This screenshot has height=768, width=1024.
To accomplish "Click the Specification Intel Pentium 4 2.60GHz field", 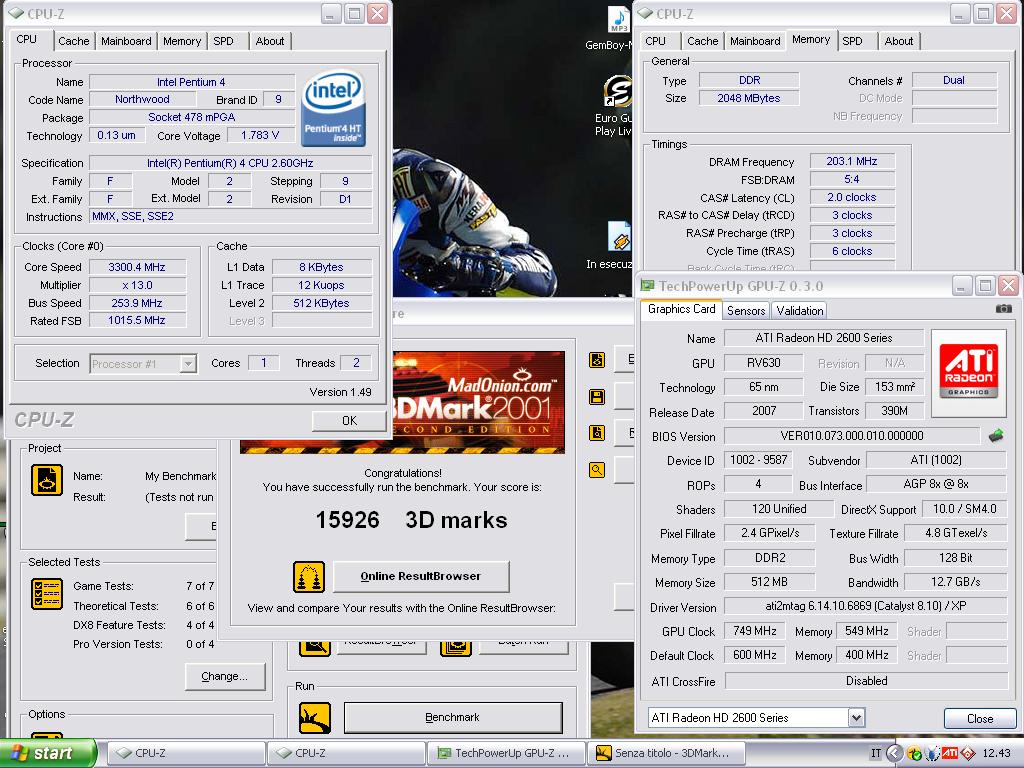I will point(230,163).
